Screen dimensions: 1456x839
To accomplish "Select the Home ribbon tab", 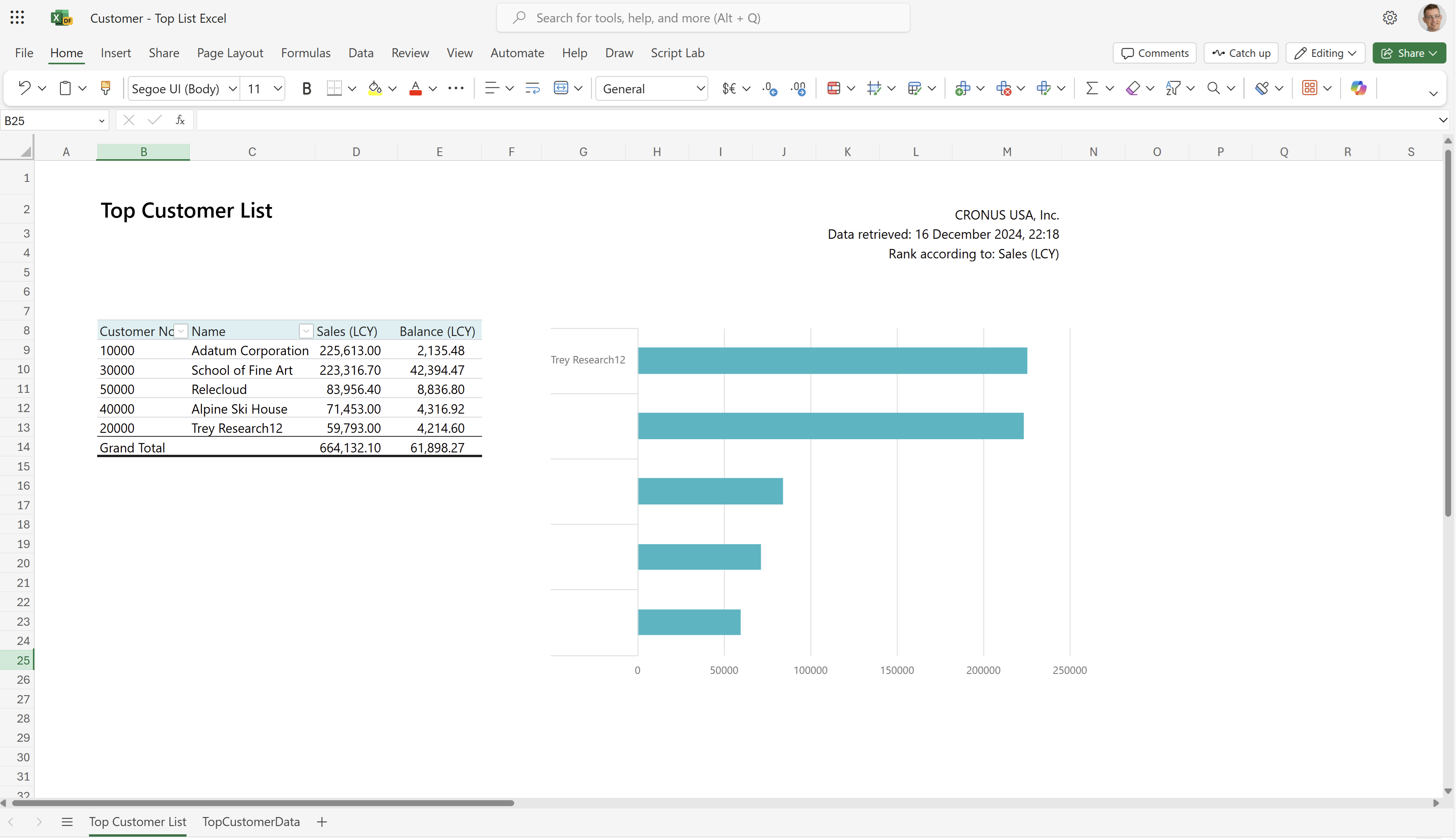I will 65,52.
